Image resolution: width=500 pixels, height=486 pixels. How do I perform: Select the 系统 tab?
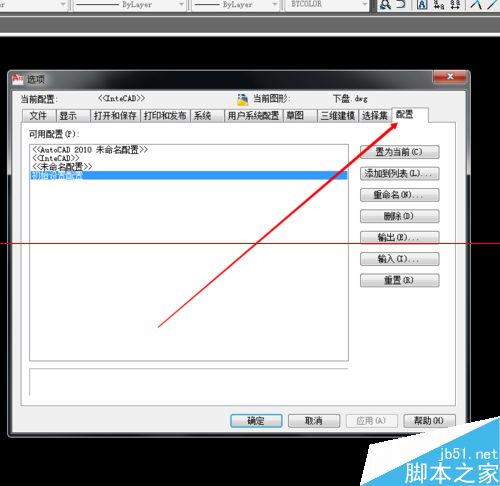coord(207,116)
